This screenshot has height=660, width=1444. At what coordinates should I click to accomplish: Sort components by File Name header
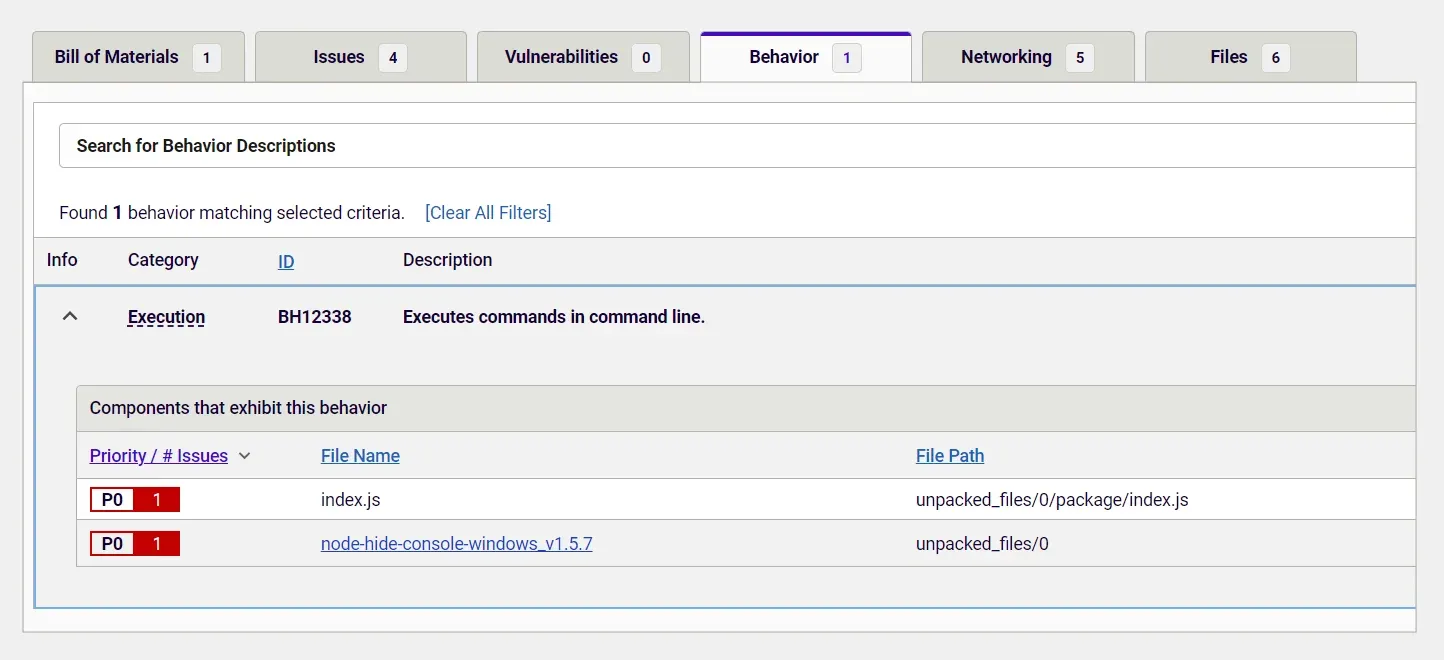tap(360, 456)
